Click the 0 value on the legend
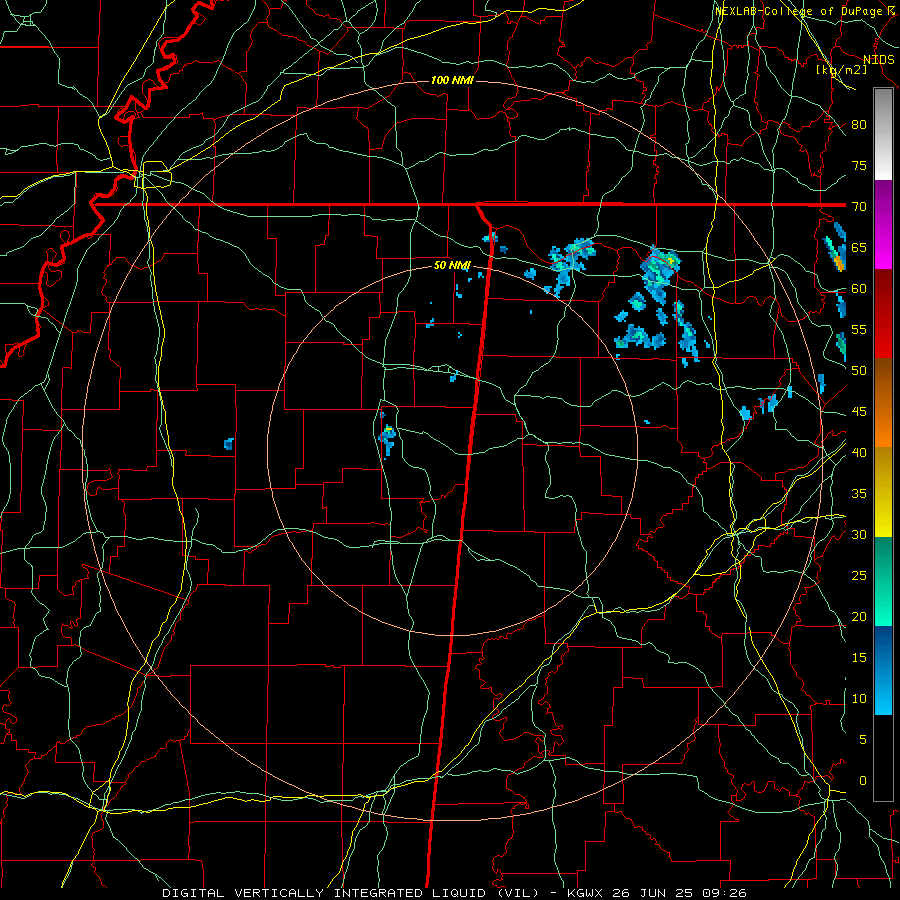The height and width of the screenshot is (900, 900). pos(863,781)
